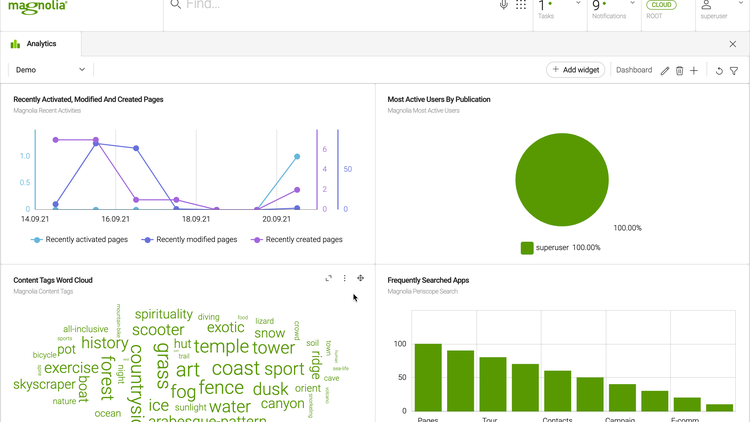The image size is (750, 422).
Task: Click the word 'coast' in cloud
Action: (x=236, y=368)
